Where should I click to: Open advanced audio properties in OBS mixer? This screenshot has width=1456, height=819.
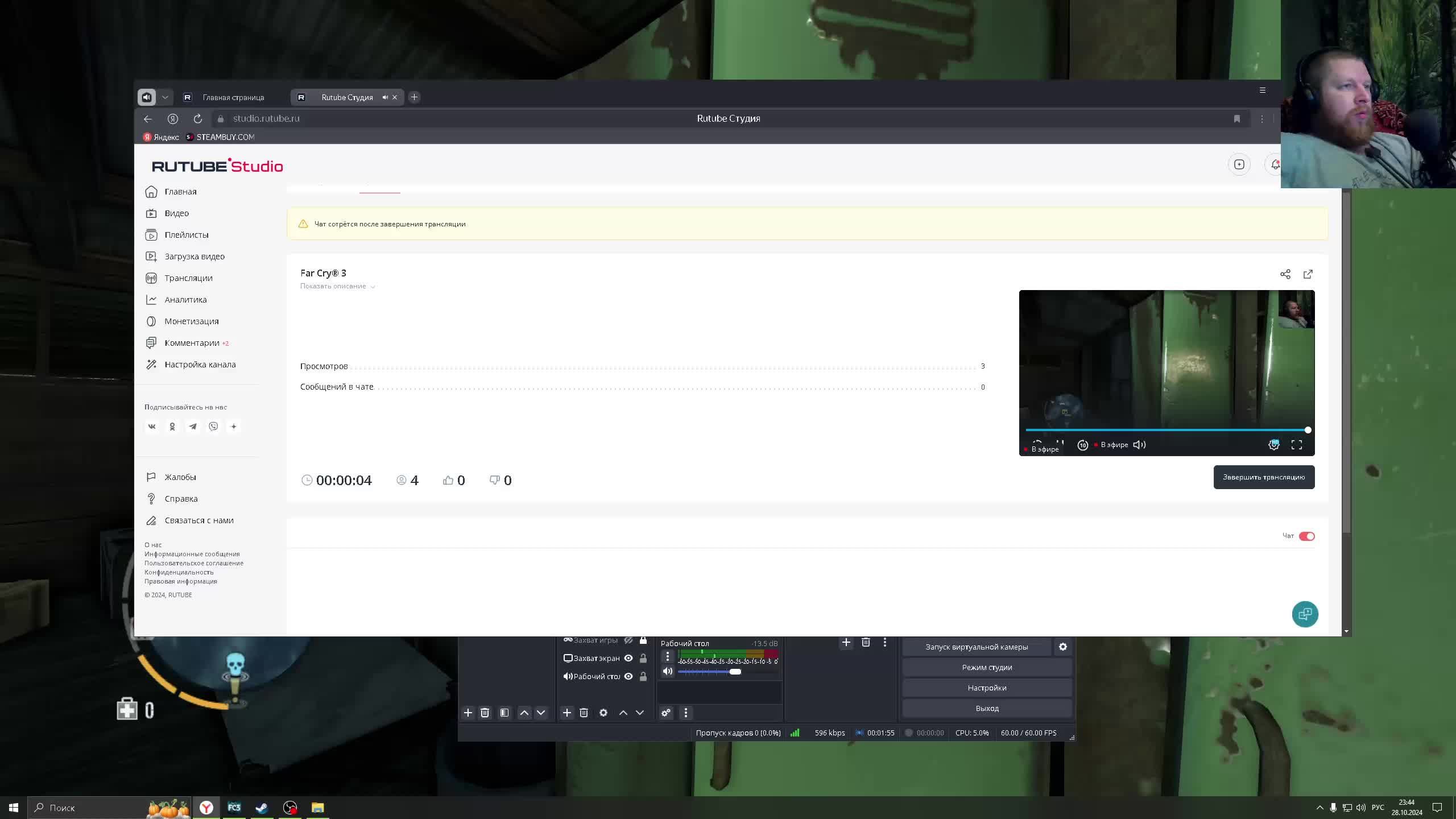pyautogui.click(x=666, y=713)
